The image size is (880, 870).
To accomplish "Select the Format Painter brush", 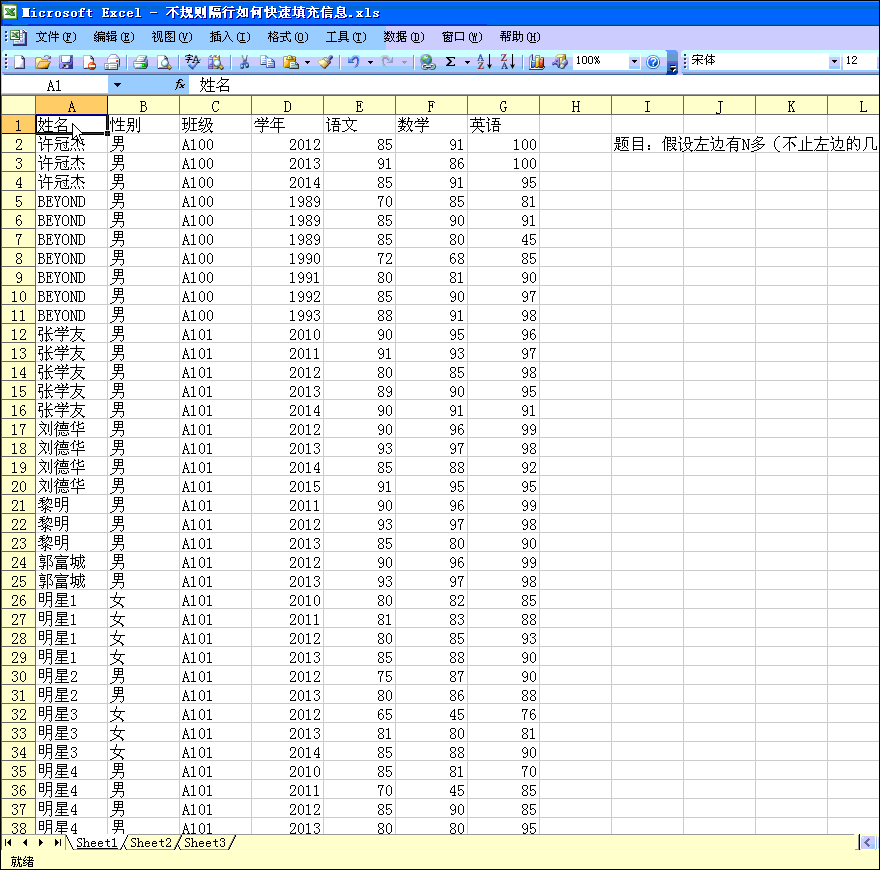I will [325, 62].
